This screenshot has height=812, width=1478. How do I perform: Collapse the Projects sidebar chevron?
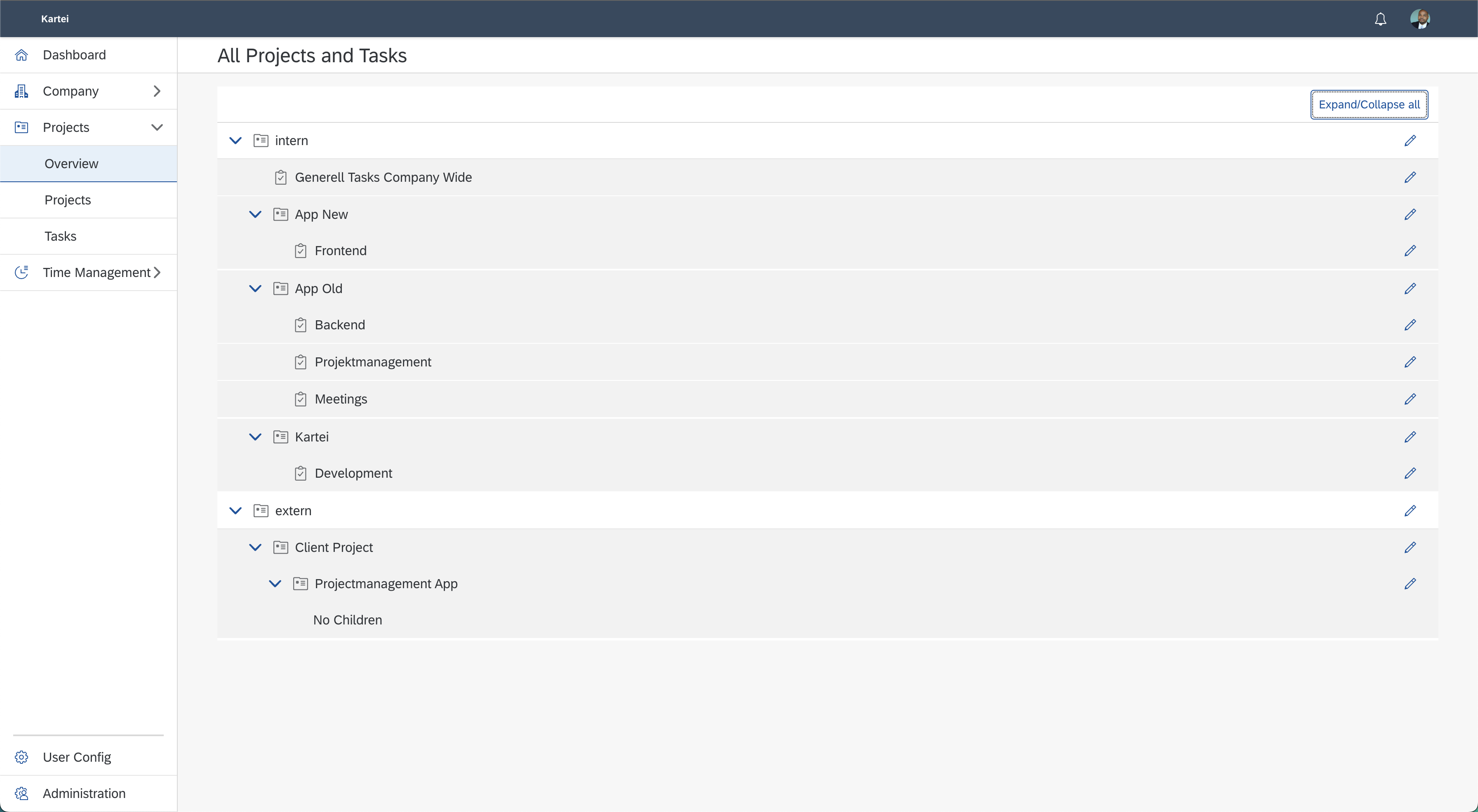point(157,127)
